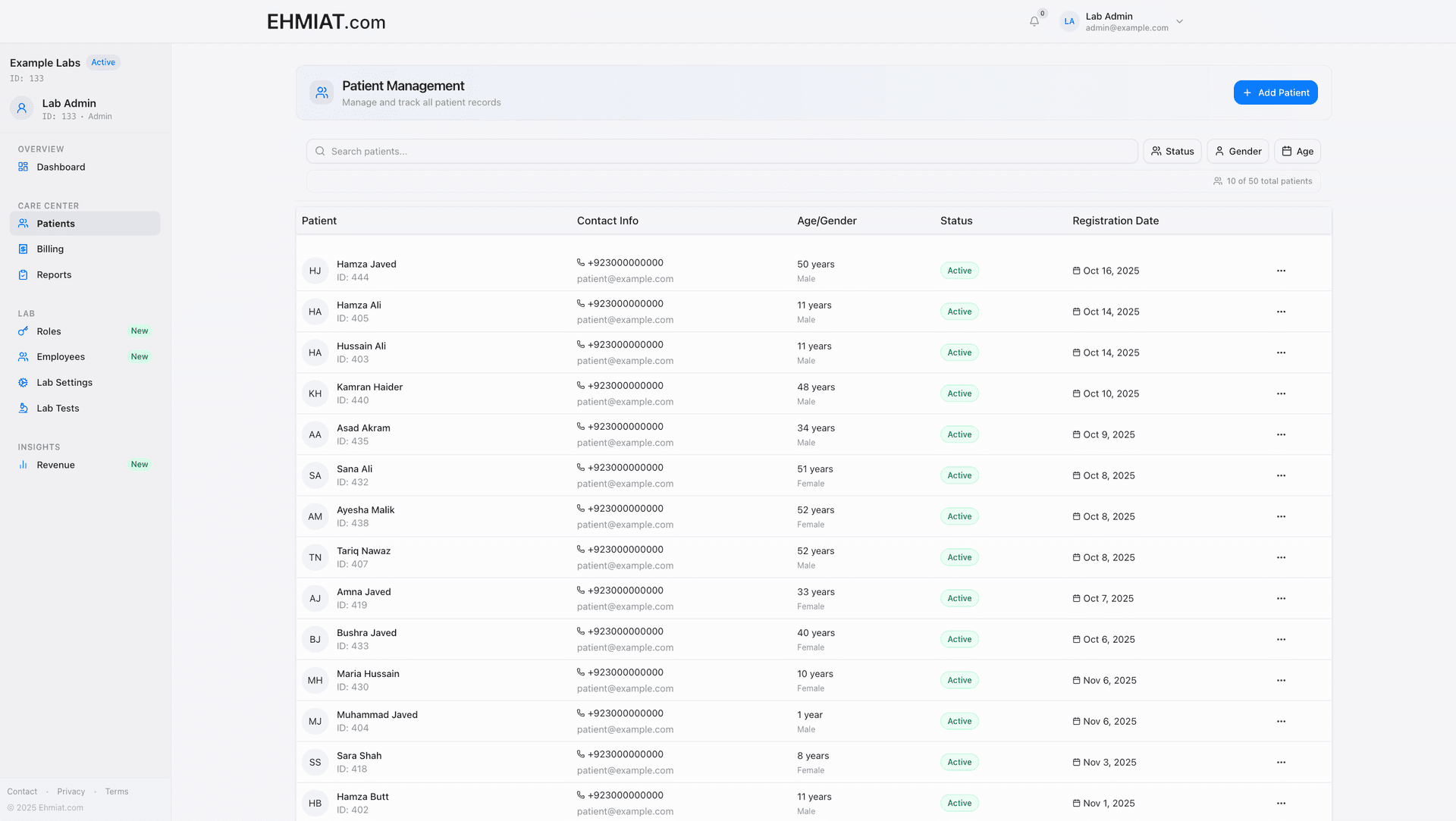Click the Status column header
The height and width of the screenshot is (821, 1456).
coord(956,221)
